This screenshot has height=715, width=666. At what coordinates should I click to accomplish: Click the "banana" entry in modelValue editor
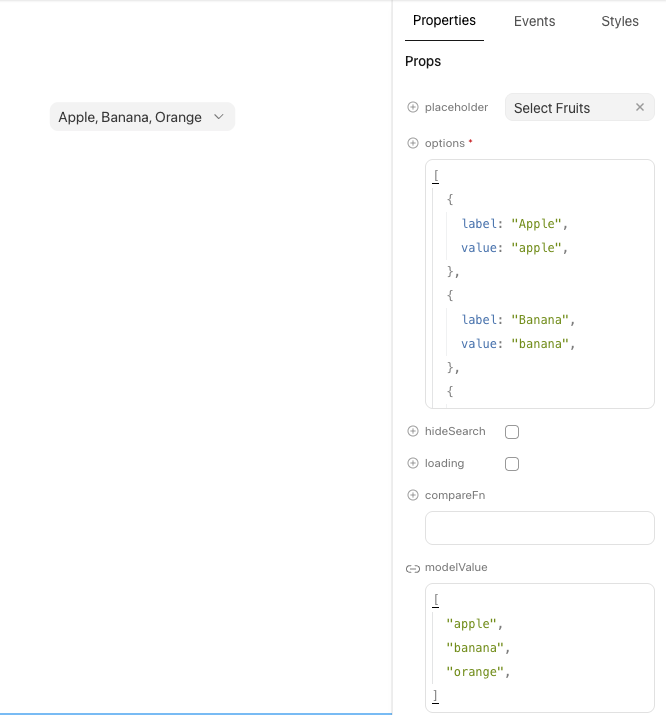coord(474,648)
